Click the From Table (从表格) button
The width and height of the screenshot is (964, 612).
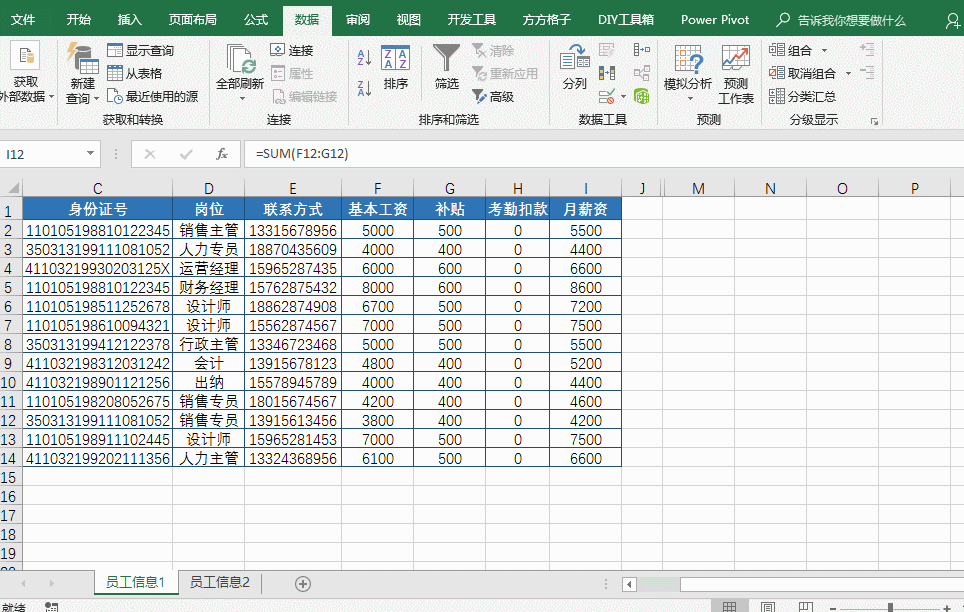coord(135,73)
